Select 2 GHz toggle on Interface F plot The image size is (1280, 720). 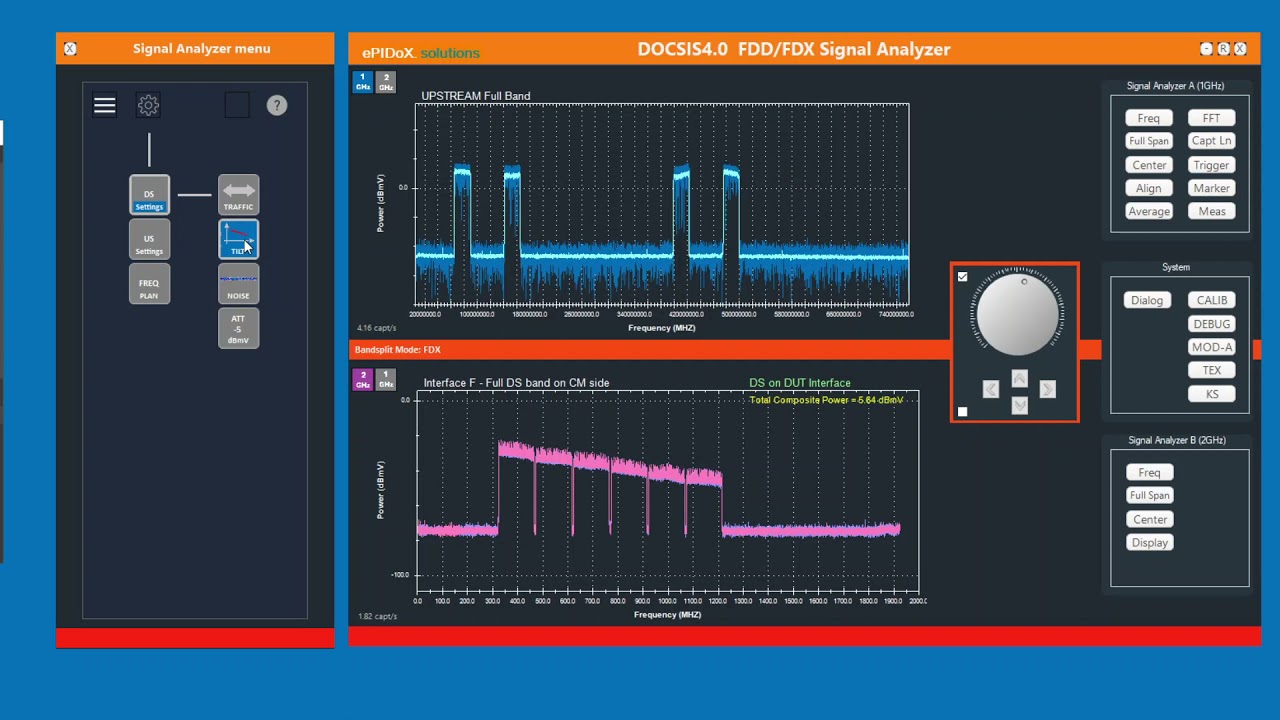pos(363,379)
